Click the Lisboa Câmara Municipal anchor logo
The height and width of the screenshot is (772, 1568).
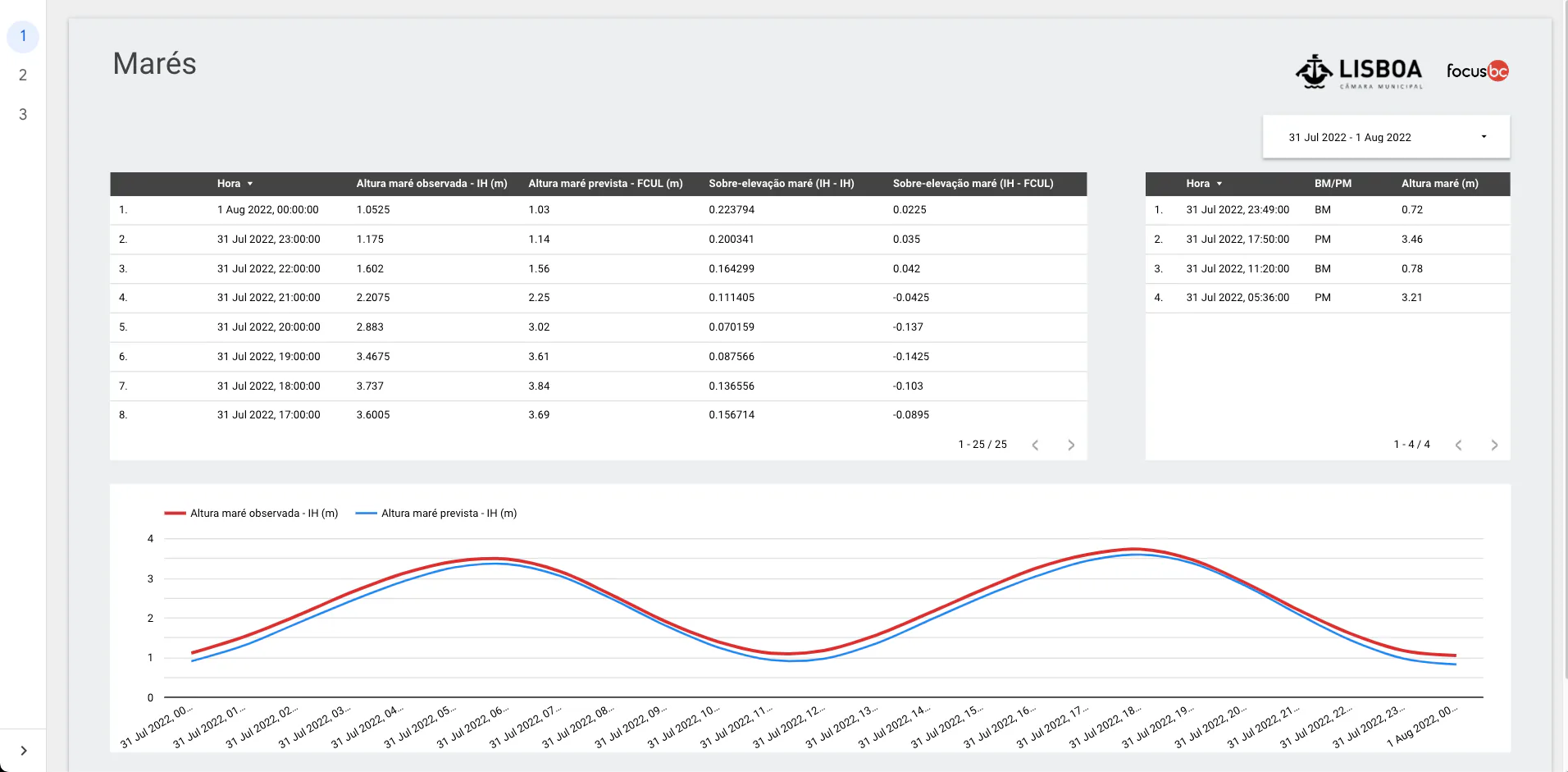click(x=1359, y=72)
